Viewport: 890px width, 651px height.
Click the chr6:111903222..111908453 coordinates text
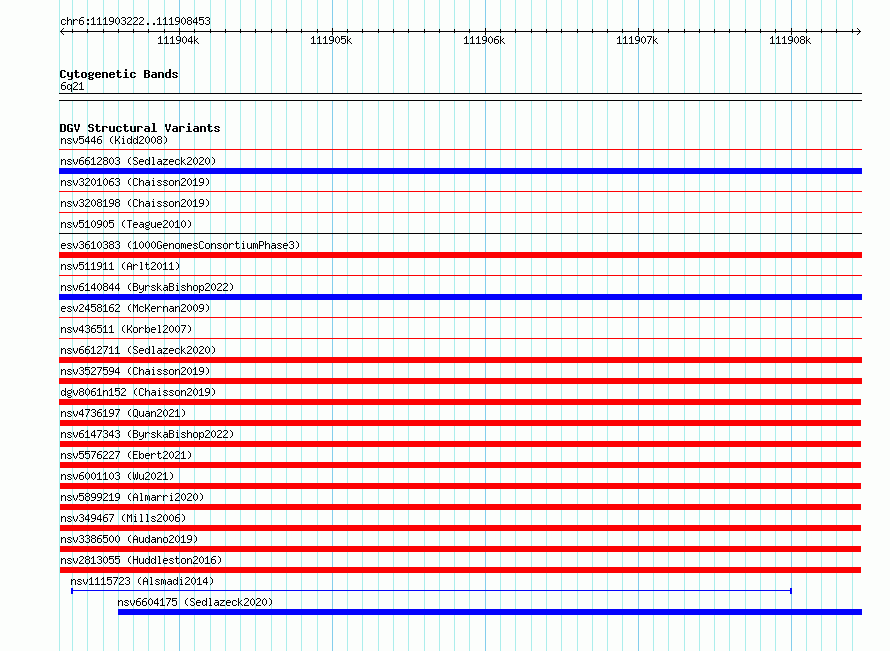point(135,21)
